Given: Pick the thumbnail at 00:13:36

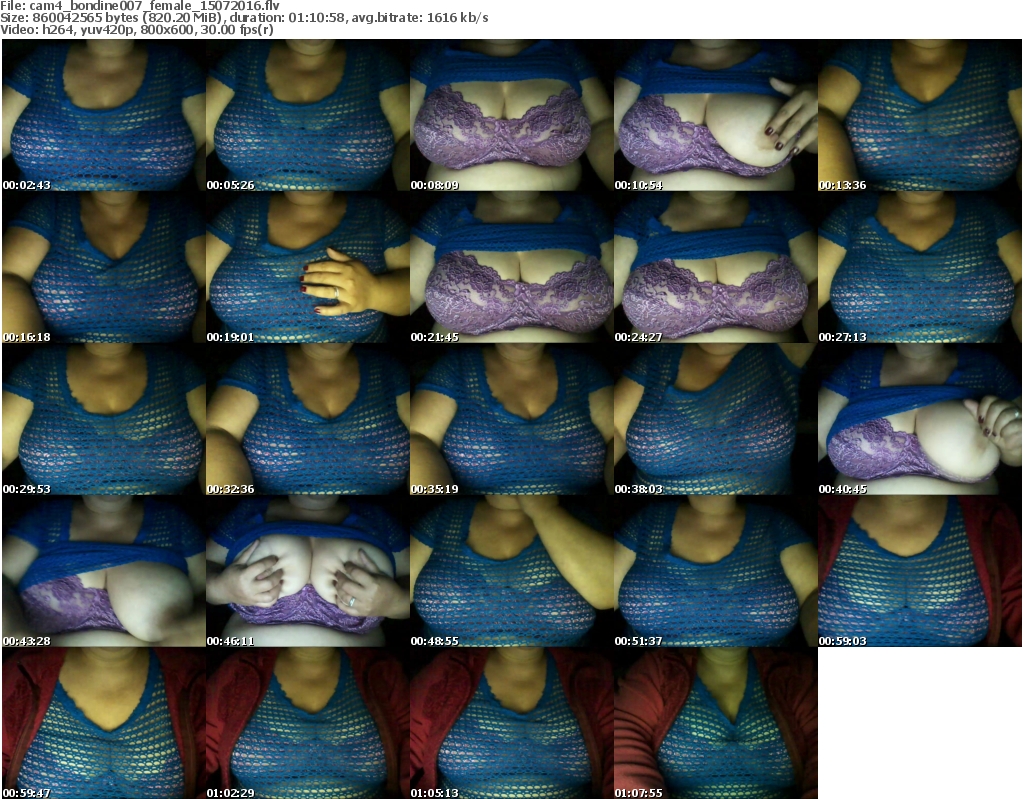Looking at the screenshot, I should pyautogui.click(x=920, y=115).
